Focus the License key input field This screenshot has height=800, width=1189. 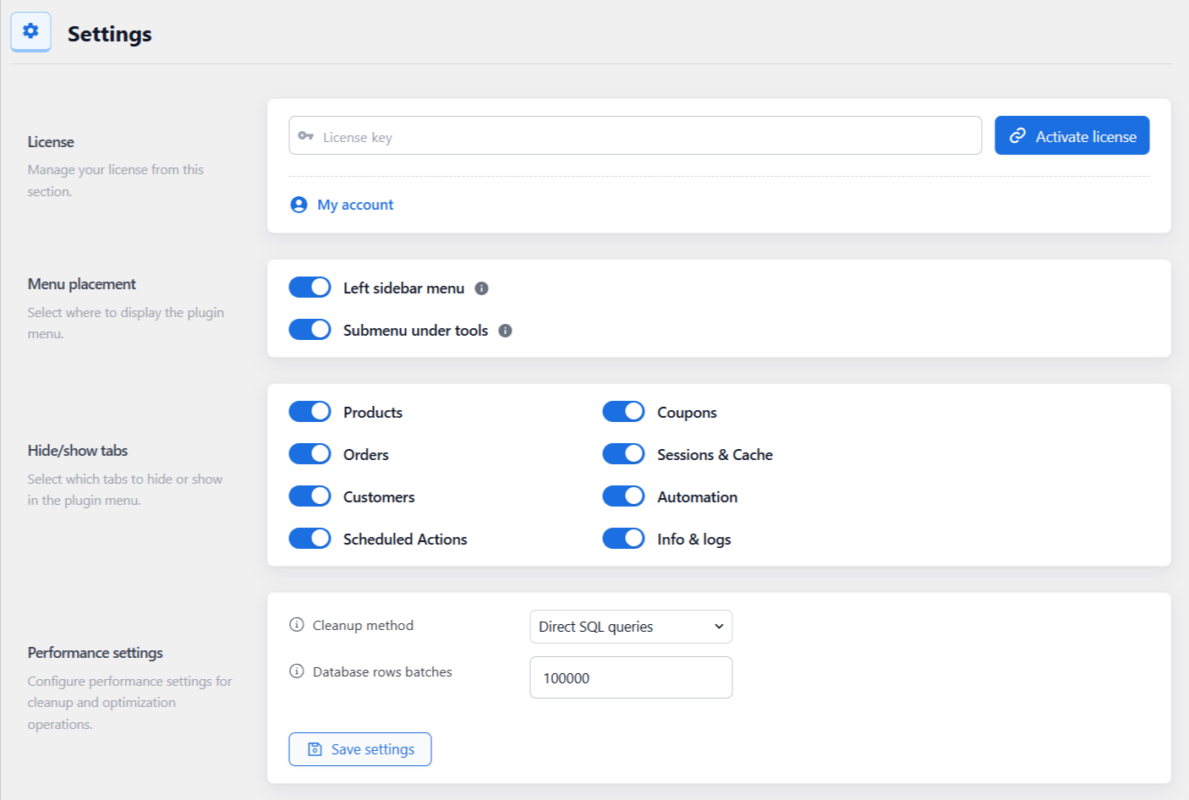[635, 136]
